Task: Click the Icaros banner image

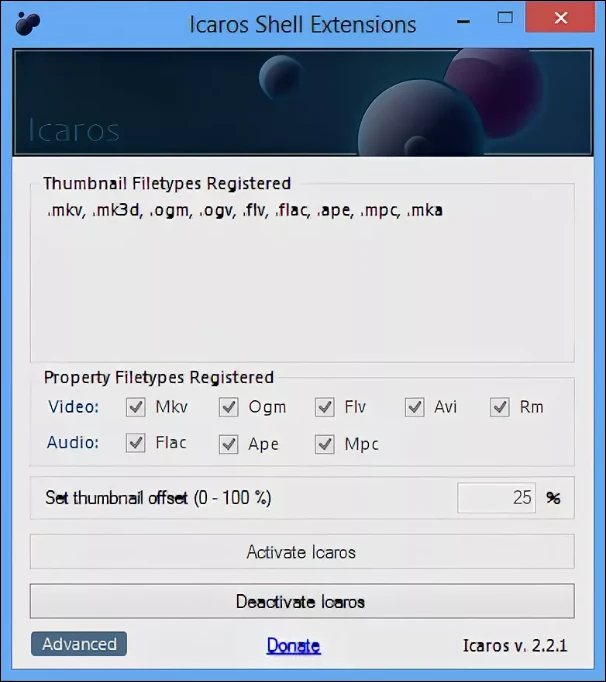Action: point(302,104)
